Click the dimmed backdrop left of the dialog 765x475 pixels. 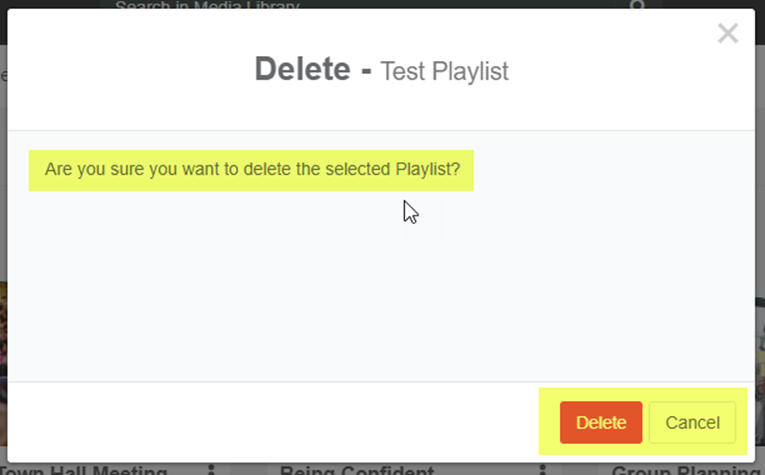point(3,150)
